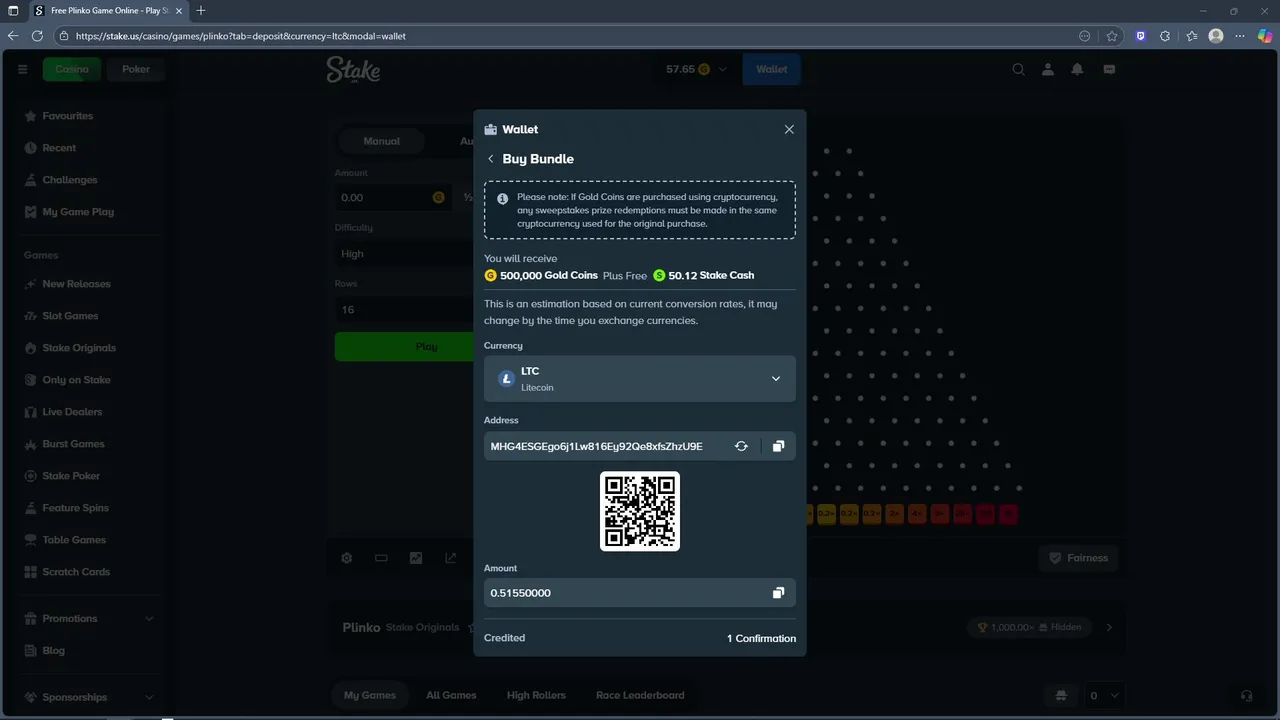Viewport: 1280px width, 720px height.
Task: Open game settings gear icon
Action: click(347, 558)
